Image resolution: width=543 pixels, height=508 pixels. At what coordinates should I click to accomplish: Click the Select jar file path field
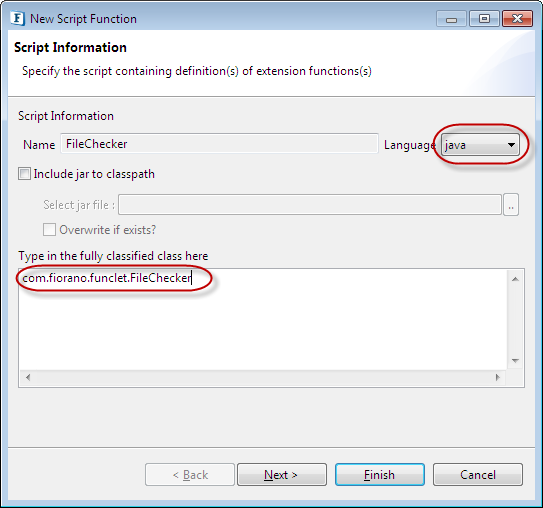(x=310, y=205)
